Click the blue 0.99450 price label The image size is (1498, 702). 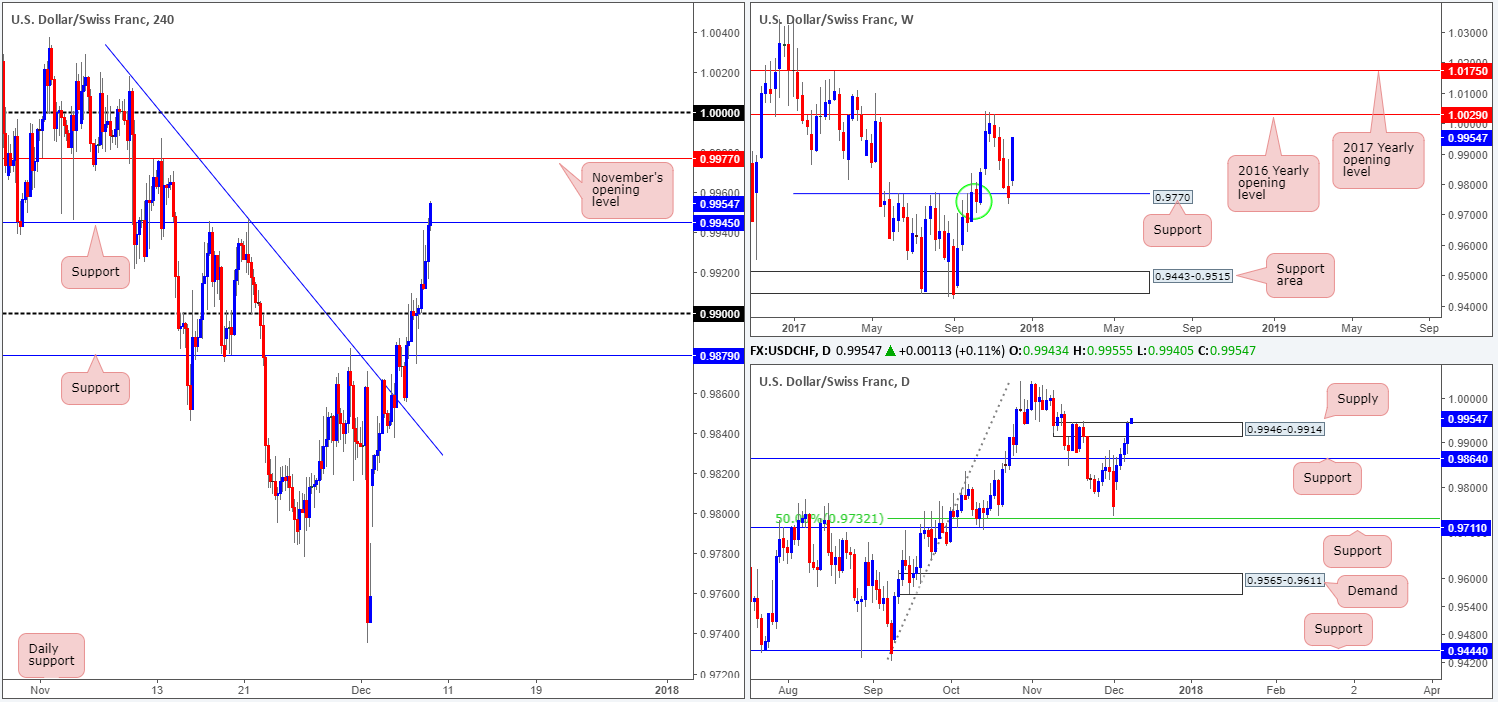point(718,222)
